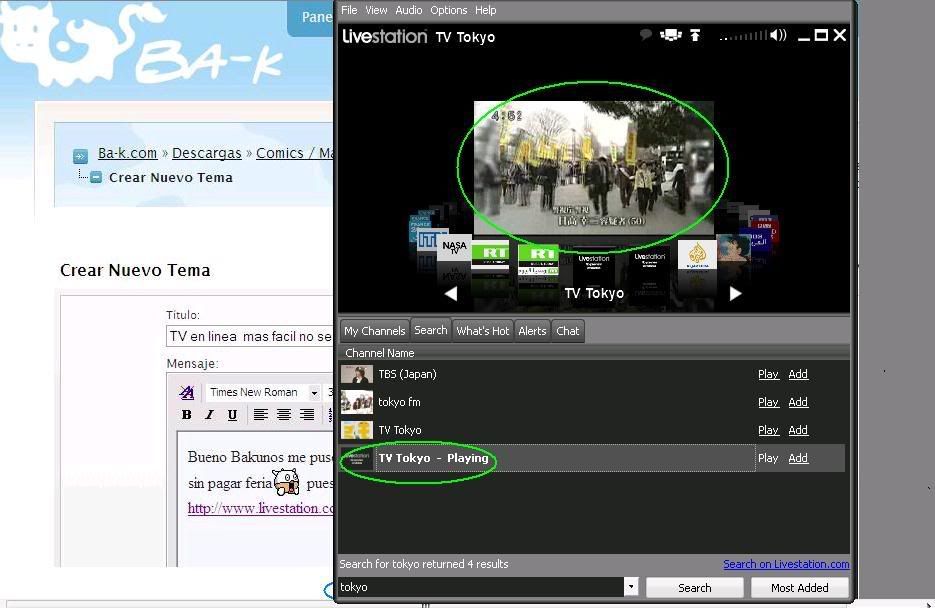This screenshot has width=935, height=608.
Task: Open the File menu in Livestation
Action: tap(349, 10)
